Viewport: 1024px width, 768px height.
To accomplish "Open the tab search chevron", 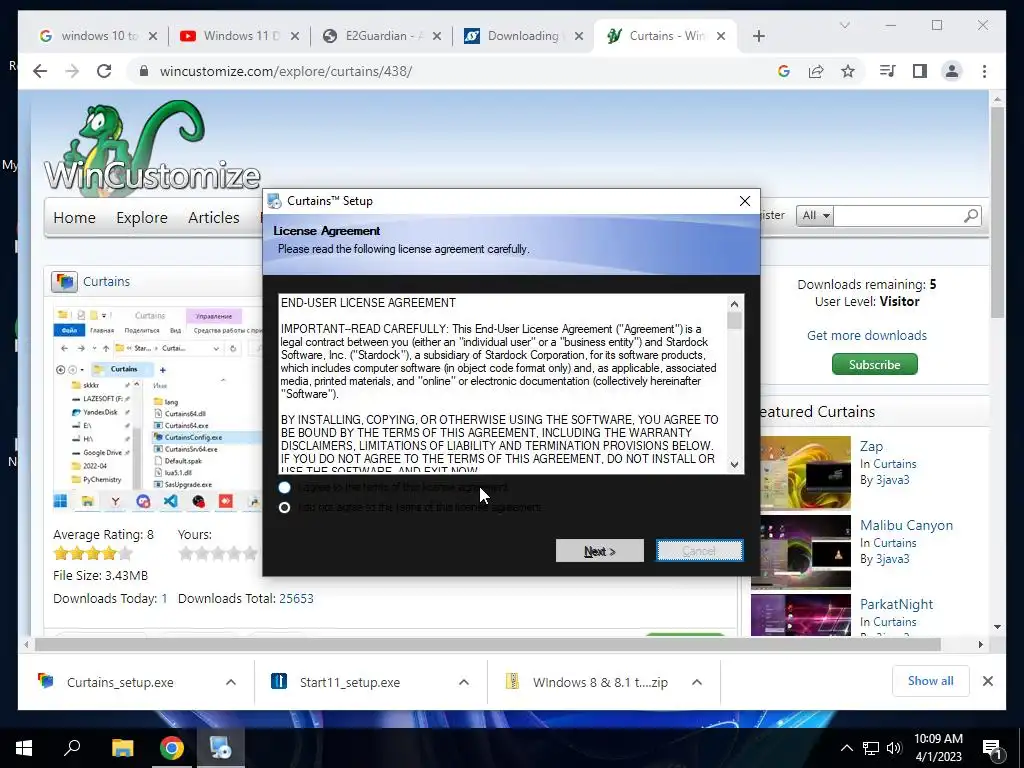I will click(x=844, y=25).
